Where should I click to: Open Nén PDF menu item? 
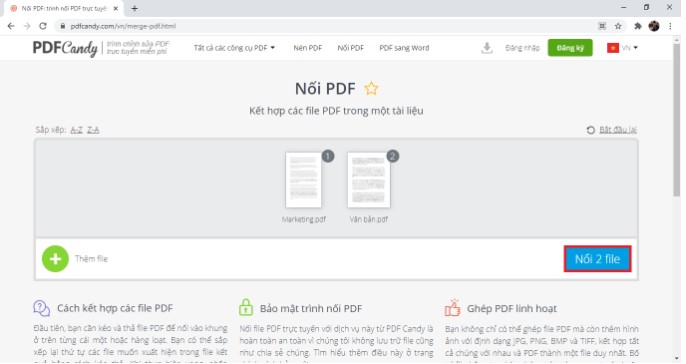[308, 48]
